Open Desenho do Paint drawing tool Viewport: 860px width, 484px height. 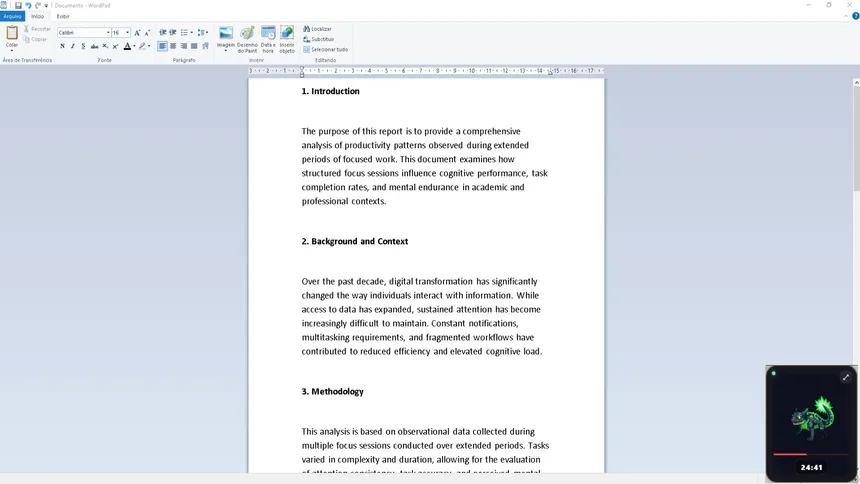coord(247,34)
